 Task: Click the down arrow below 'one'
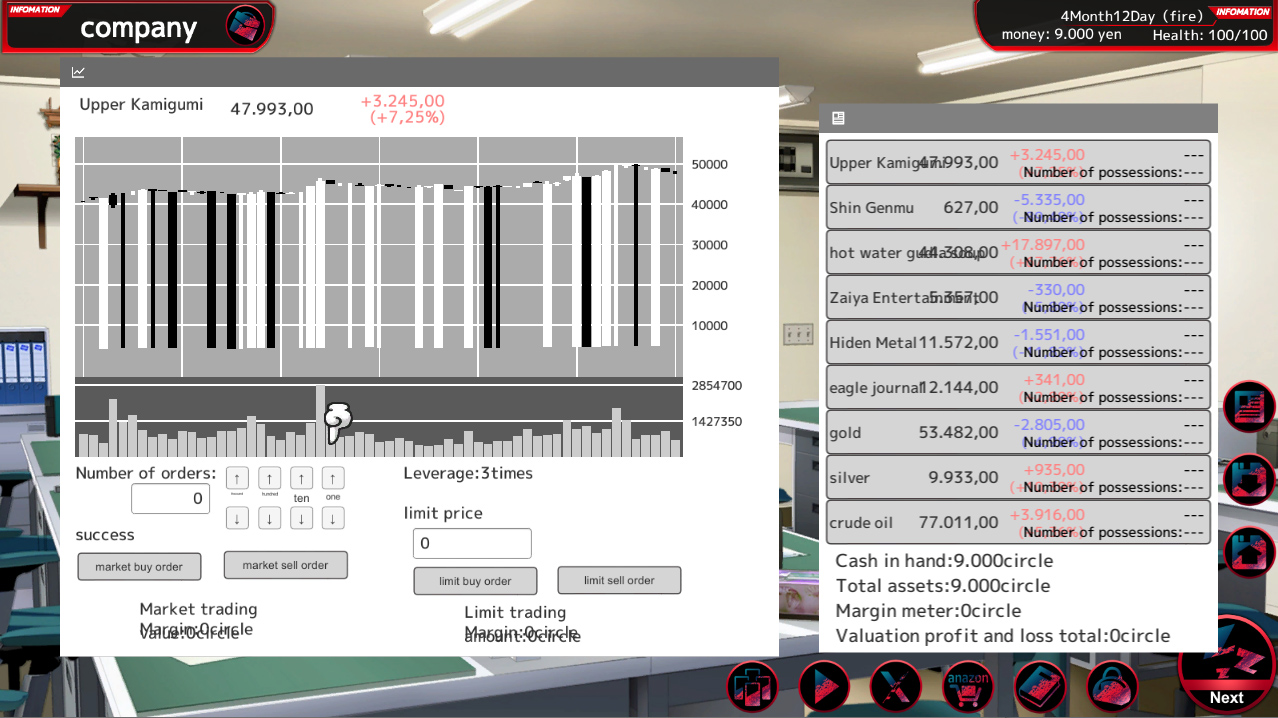(333, 518)
